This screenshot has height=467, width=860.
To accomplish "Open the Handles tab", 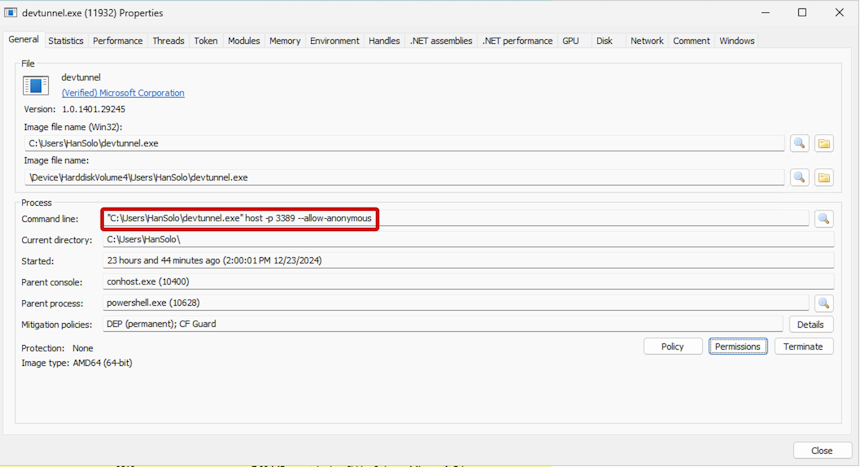I will (384, 41).
